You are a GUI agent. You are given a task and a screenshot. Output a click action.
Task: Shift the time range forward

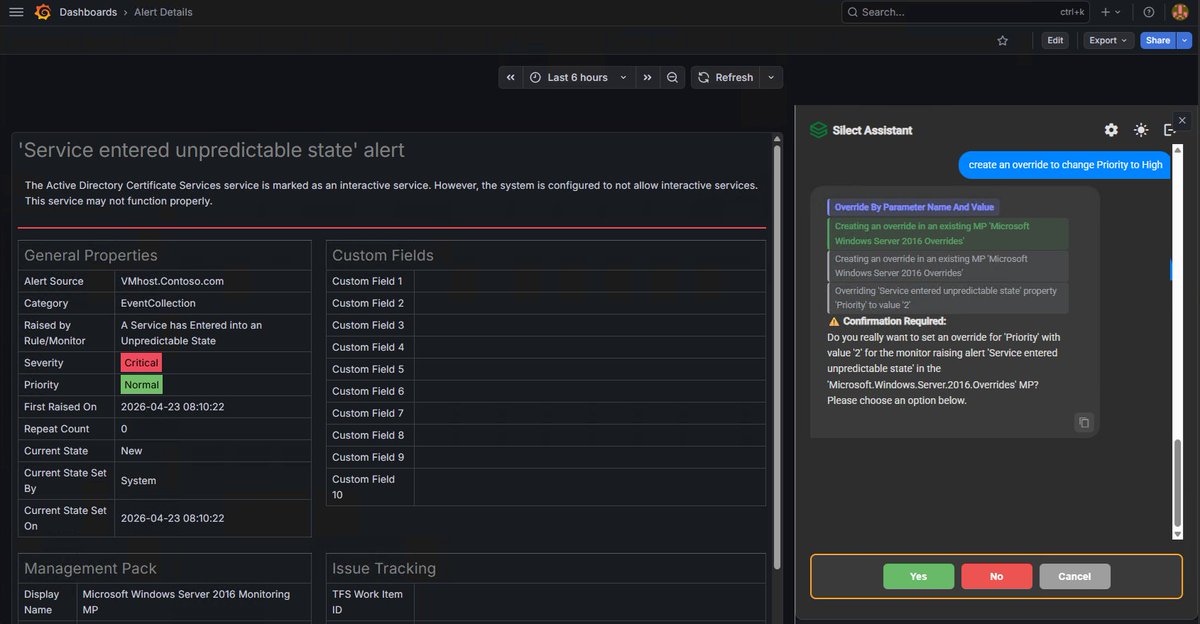(648, 77)
